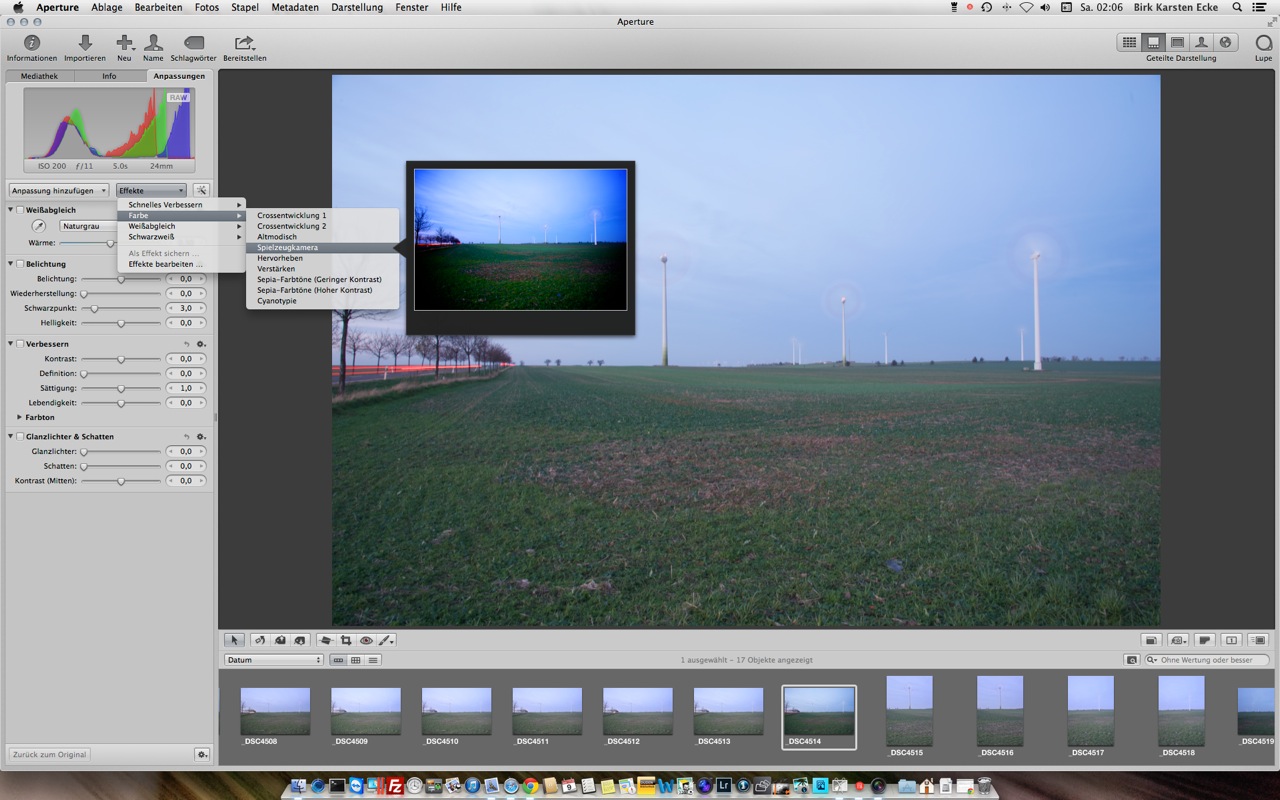The image size is (1280, 800).
Task: Open gear menu beside Zurück zum Original
Action: tap(202, 754)
